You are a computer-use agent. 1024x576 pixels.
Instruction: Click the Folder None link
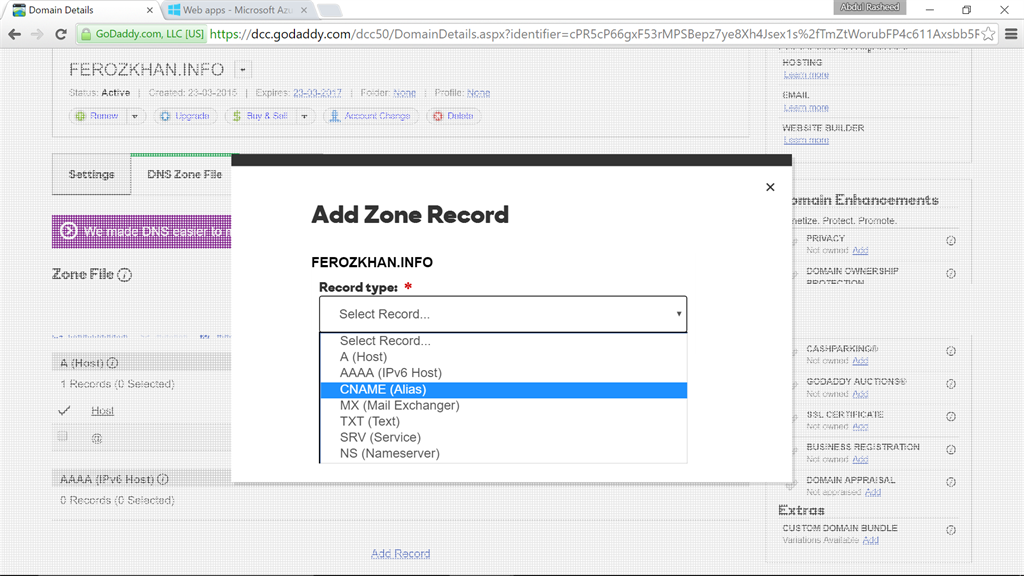[x=404, y=93]
